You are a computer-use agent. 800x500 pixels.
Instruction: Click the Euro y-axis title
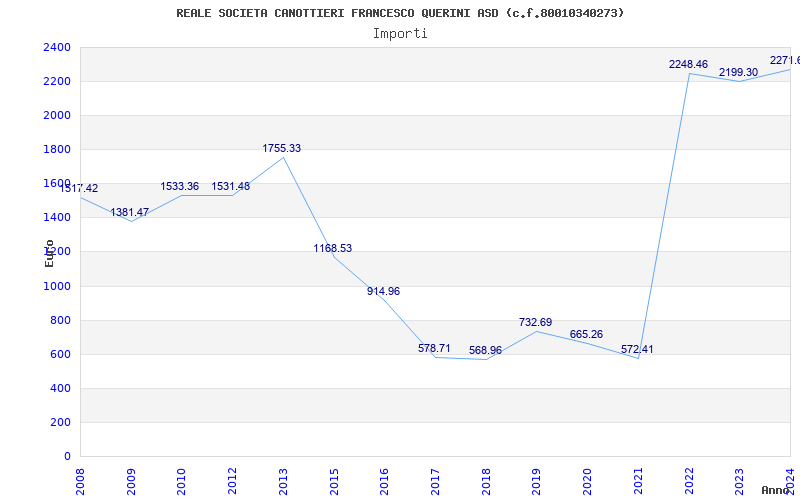click(x=49, y=253)
